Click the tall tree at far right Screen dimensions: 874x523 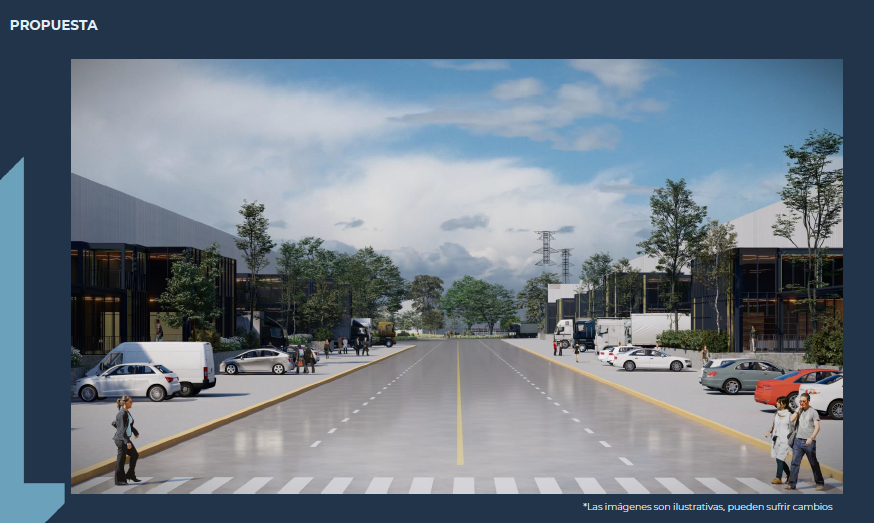812,200
